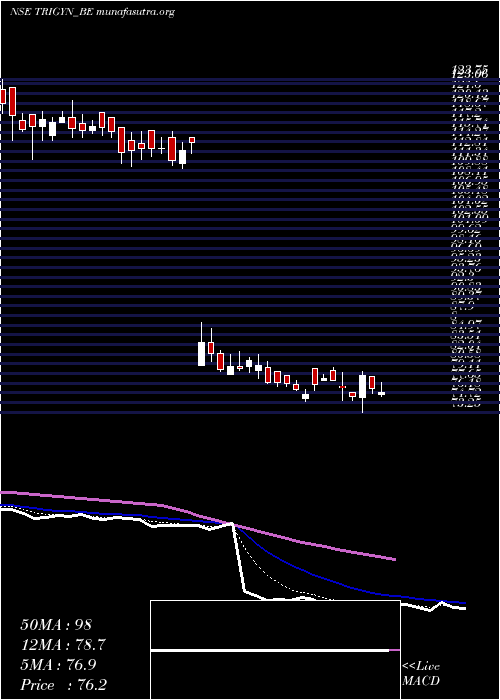Click the NSE TRIGYN_BE munafasutra.org title
Viewport: 500px width, 700px height.
click(x=92, y=12)
